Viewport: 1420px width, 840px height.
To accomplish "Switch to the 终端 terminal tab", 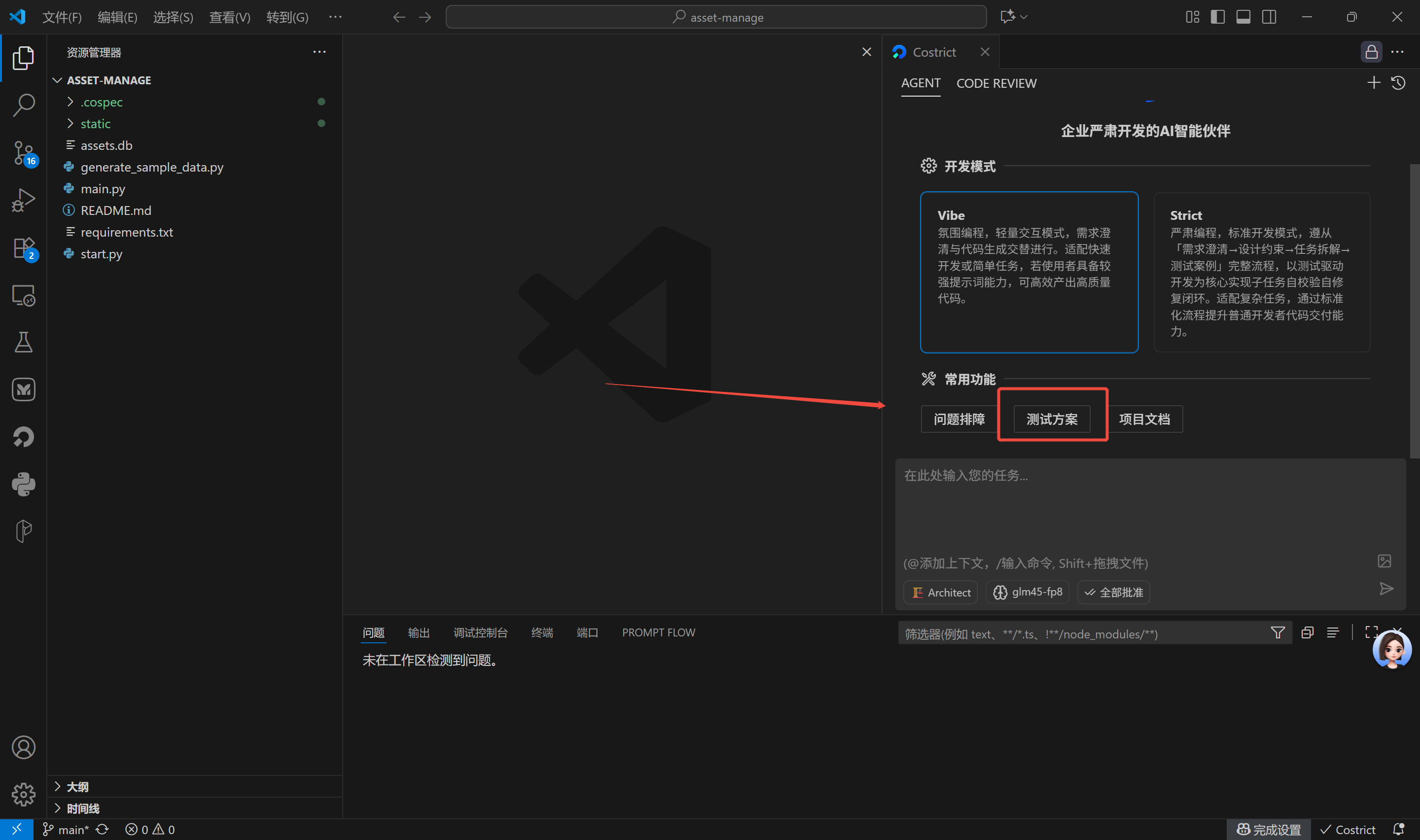I will pos(542,632).
